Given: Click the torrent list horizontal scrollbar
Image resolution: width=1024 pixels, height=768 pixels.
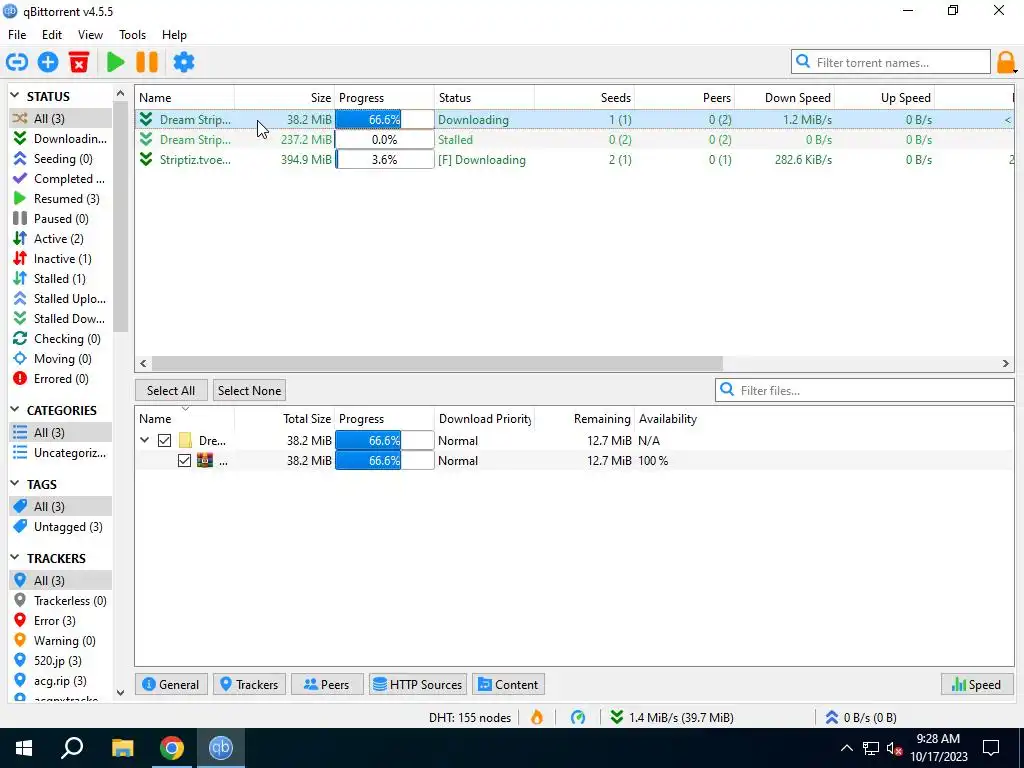Looking at the screenshot, I should tap(437, 363).
